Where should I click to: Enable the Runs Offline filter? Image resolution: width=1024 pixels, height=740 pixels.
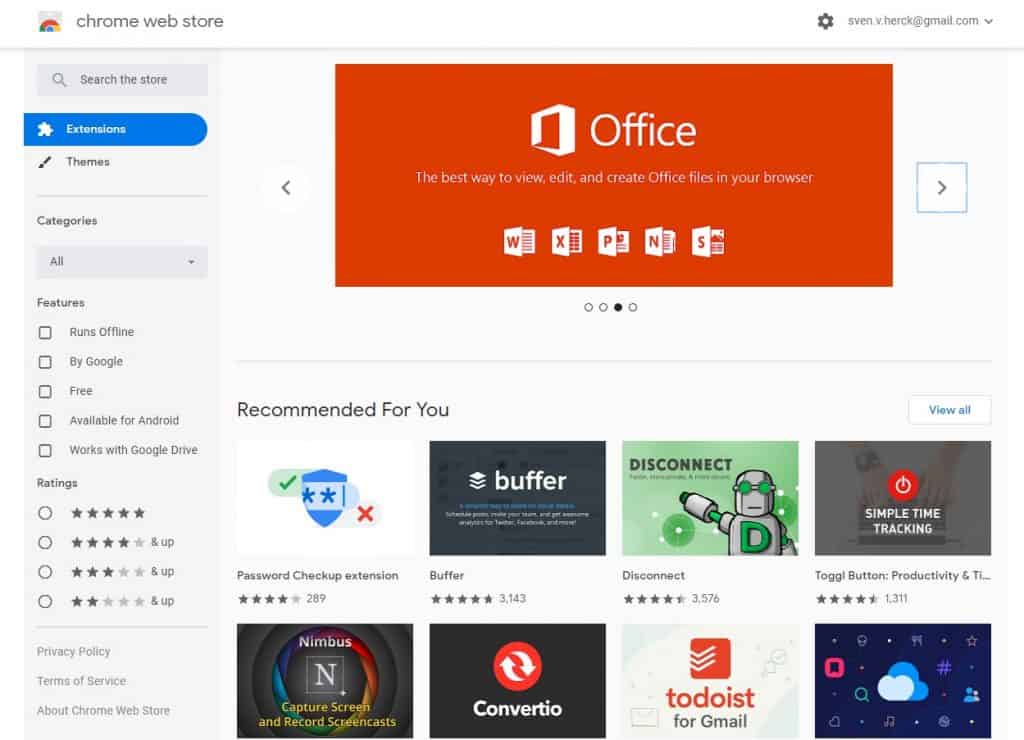(x=45, y=332)
